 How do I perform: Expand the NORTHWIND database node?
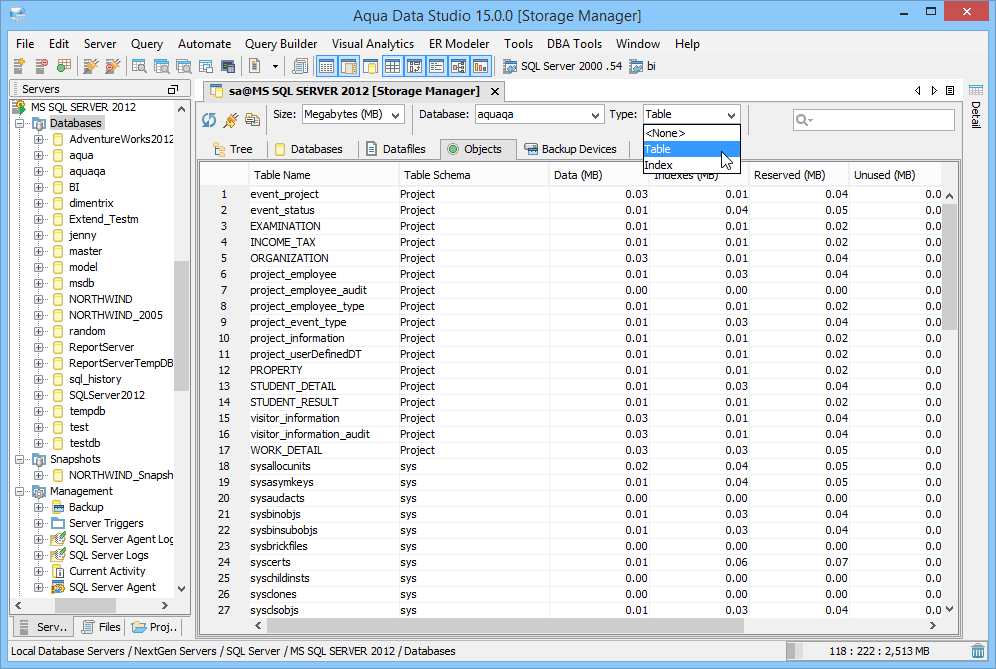coord(39,299)
